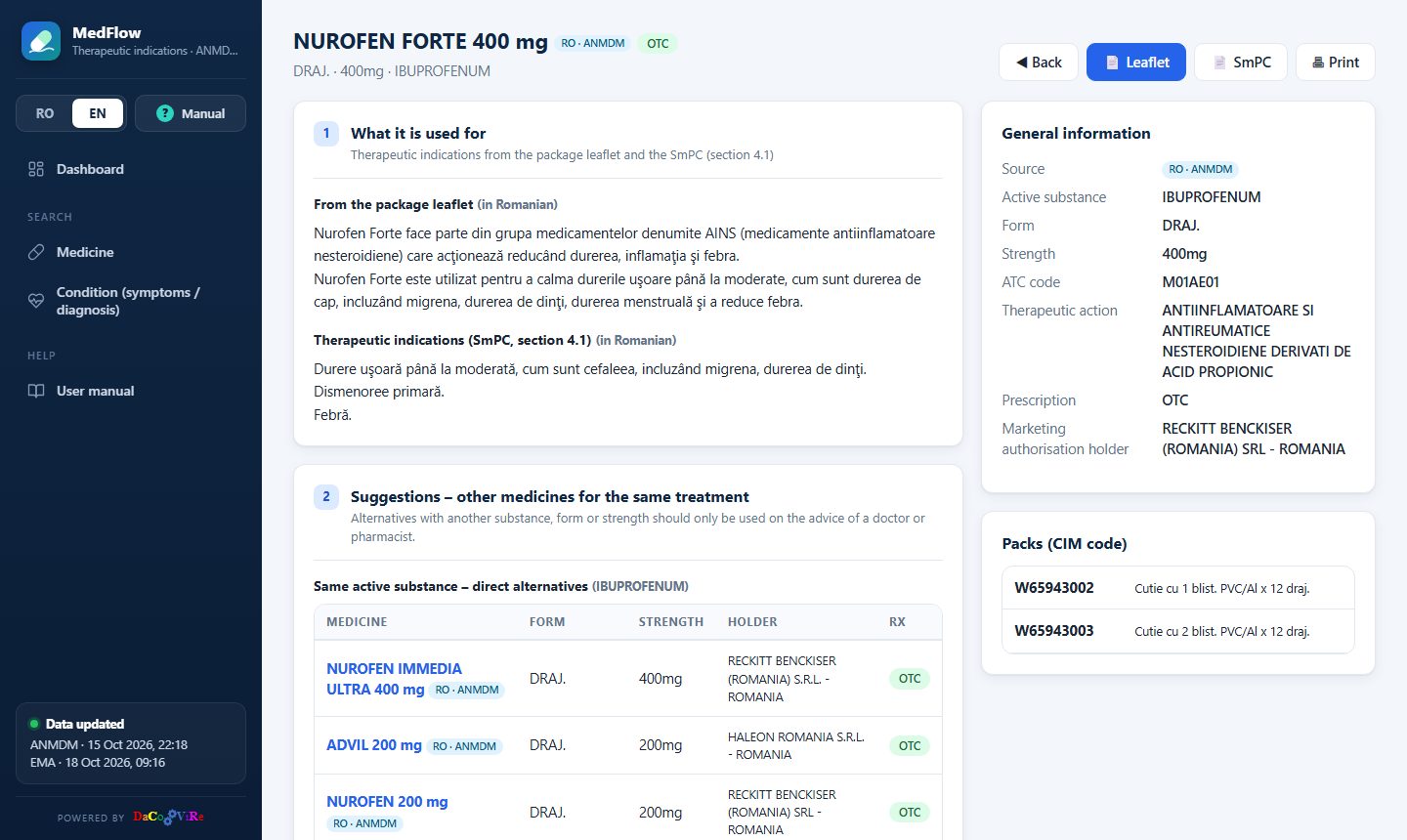Click the document icon in Leaflet button
The width and height of the screenshot is (1407, 840).
click(x=1112, y=63)
